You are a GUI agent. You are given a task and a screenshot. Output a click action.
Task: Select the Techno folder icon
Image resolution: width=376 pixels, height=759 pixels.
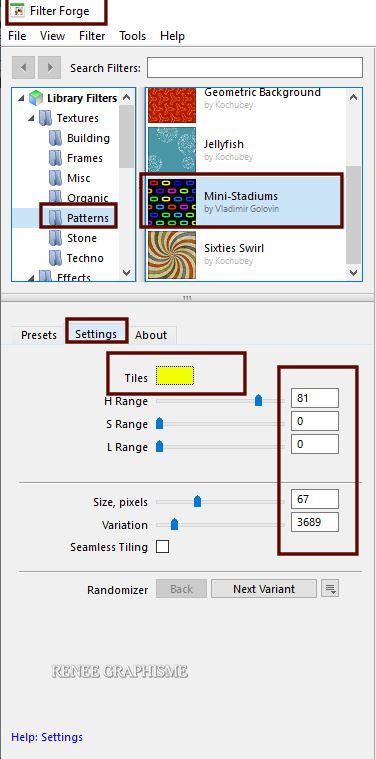56,258
